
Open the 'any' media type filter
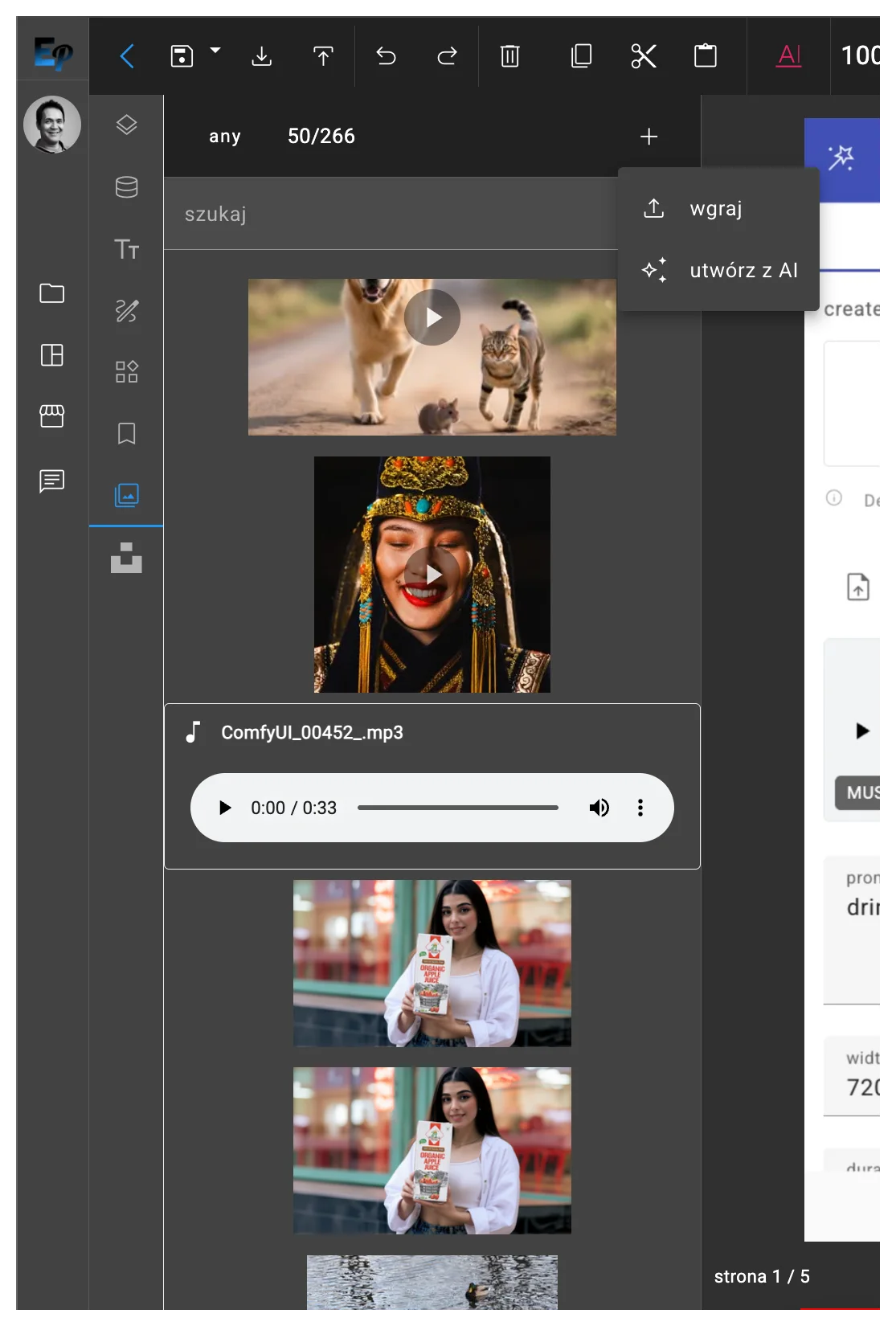[x=225, y=137]
